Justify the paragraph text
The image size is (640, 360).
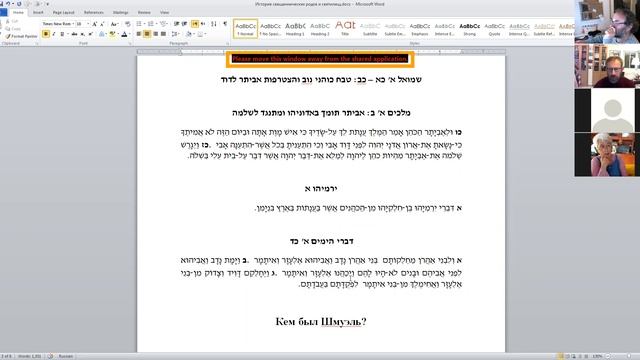coord(164,34)
